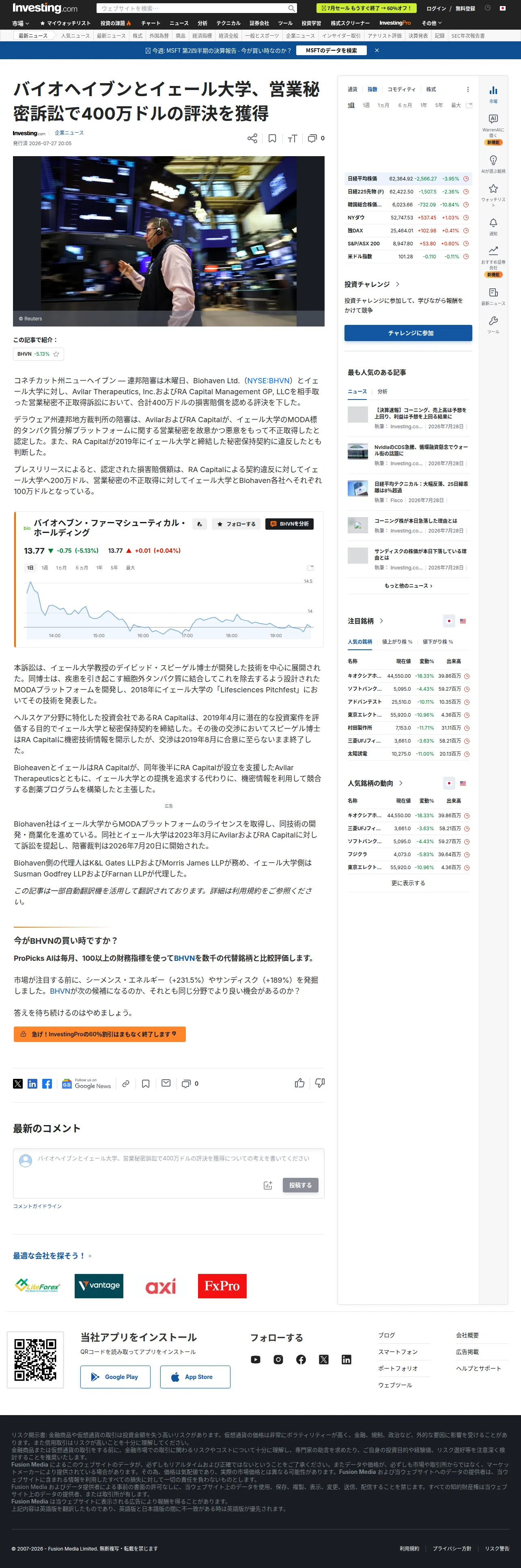This screenshot has height=1568, width=521.
Task: Click the thumbs-down icon under the article
Action: tap(320, 1083)
